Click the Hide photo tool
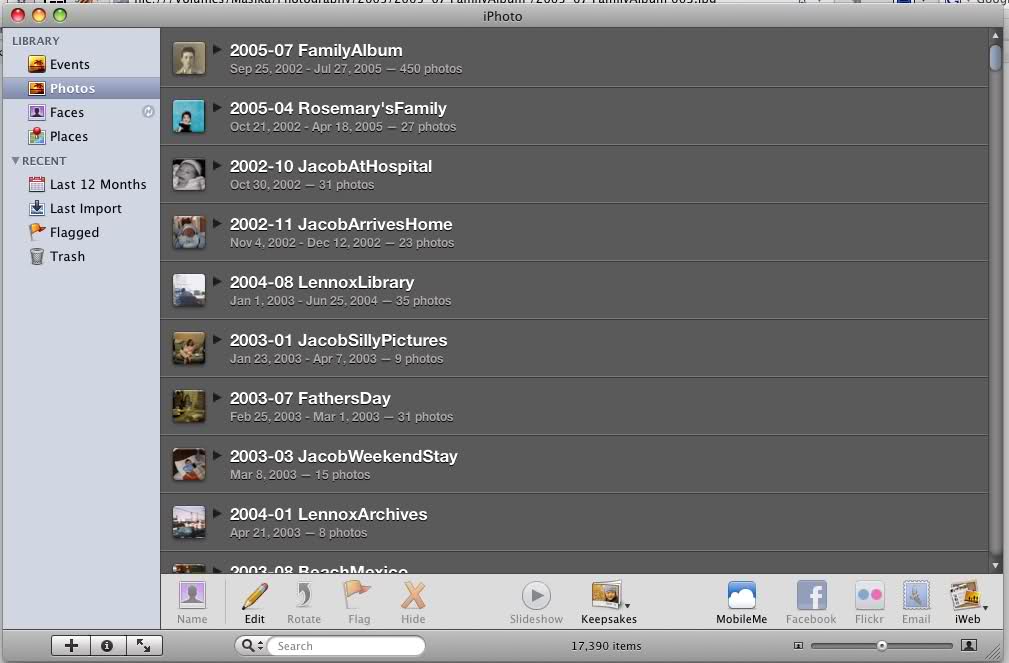The width and height of the screenshot is (1009, 663). tap(413, 602)
